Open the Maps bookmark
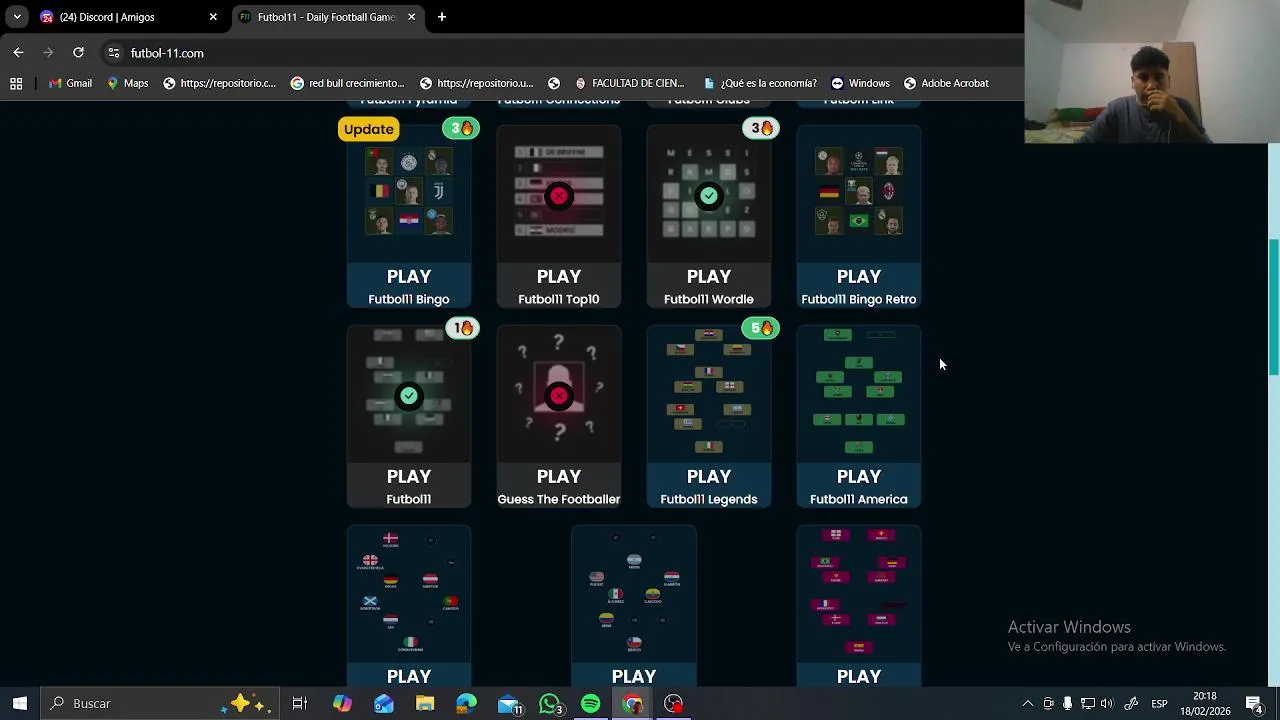The image size is (1280, 720). tap(127, 83)
